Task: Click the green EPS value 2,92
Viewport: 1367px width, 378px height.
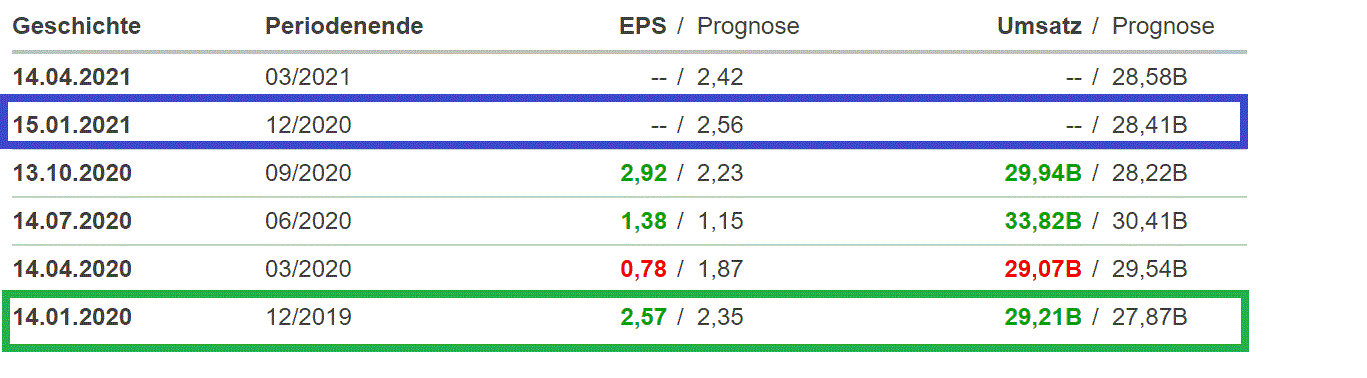Action: click(x=643, y=173)
